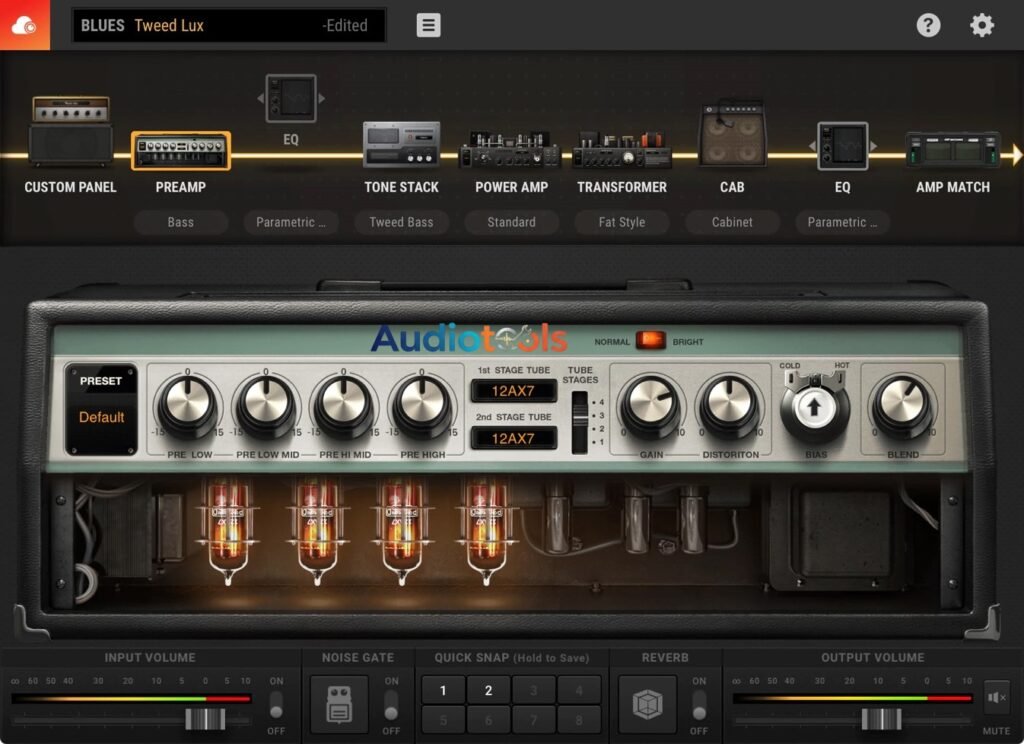Screen dimensions: 1024x744
Task: Open the help question mark icon
Action: coord(928,25)
